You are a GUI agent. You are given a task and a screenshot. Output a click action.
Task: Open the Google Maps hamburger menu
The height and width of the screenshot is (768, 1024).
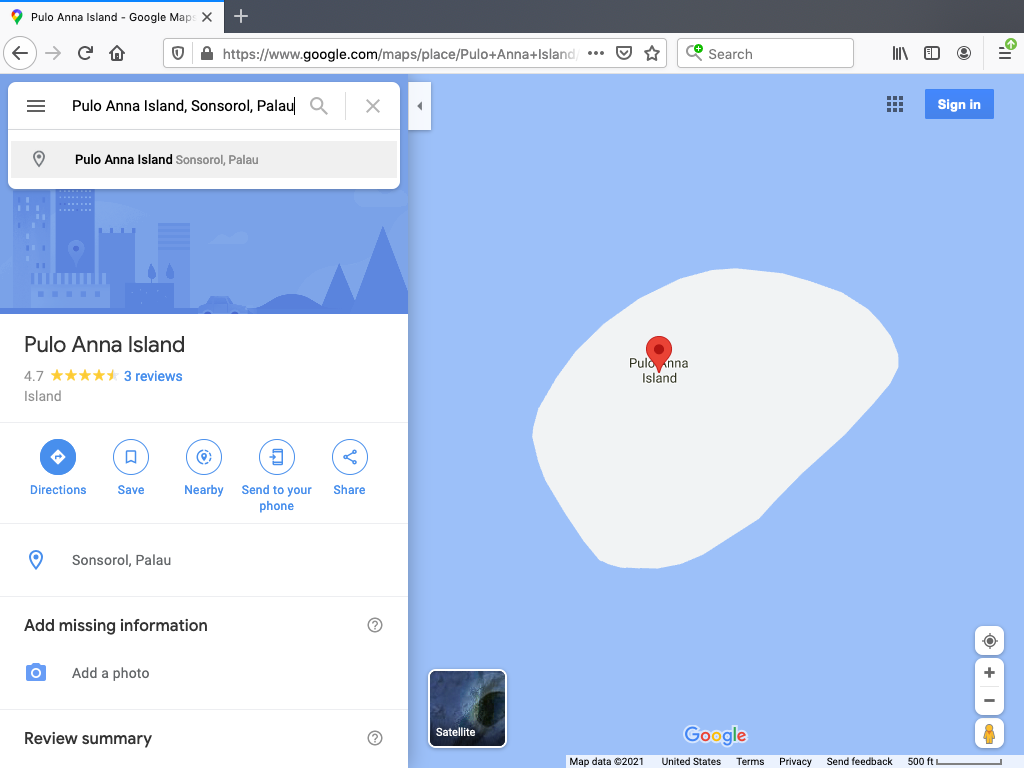(36, 106)
